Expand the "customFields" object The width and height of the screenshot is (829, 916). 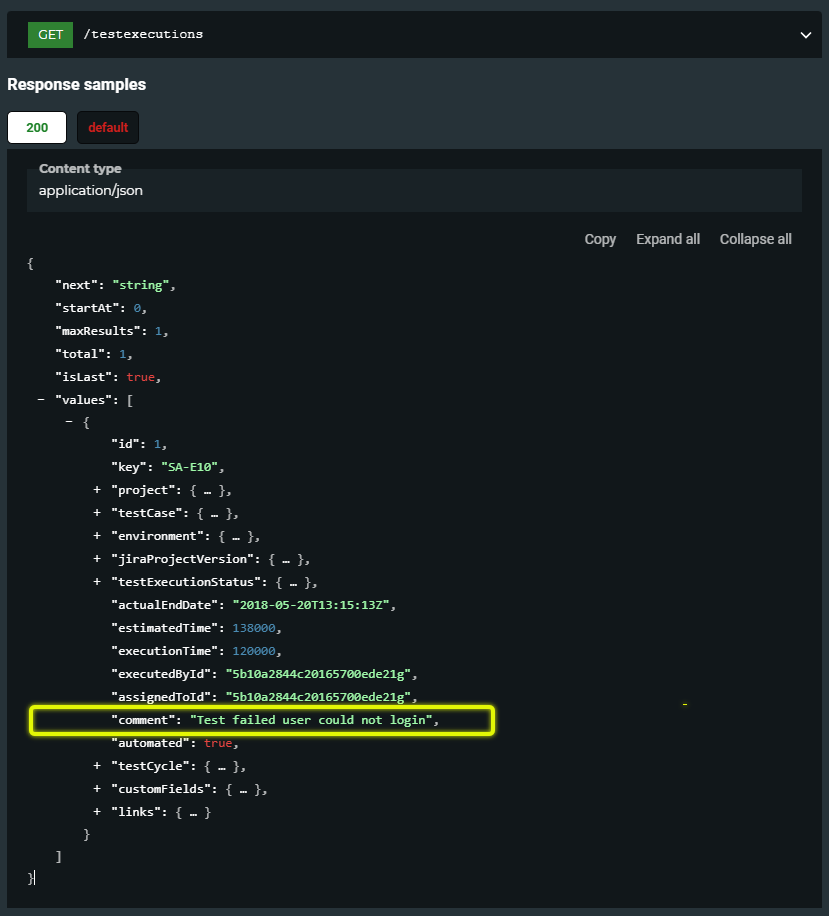[x=97, y=789]
